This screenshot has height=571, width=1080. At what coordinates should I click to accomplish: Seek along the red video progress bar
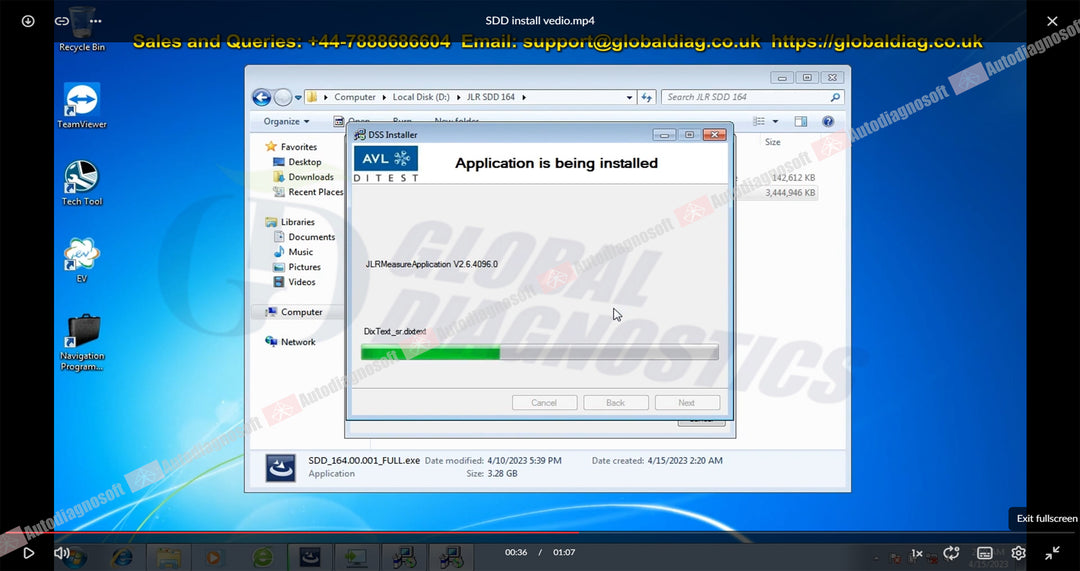point(540,532)
